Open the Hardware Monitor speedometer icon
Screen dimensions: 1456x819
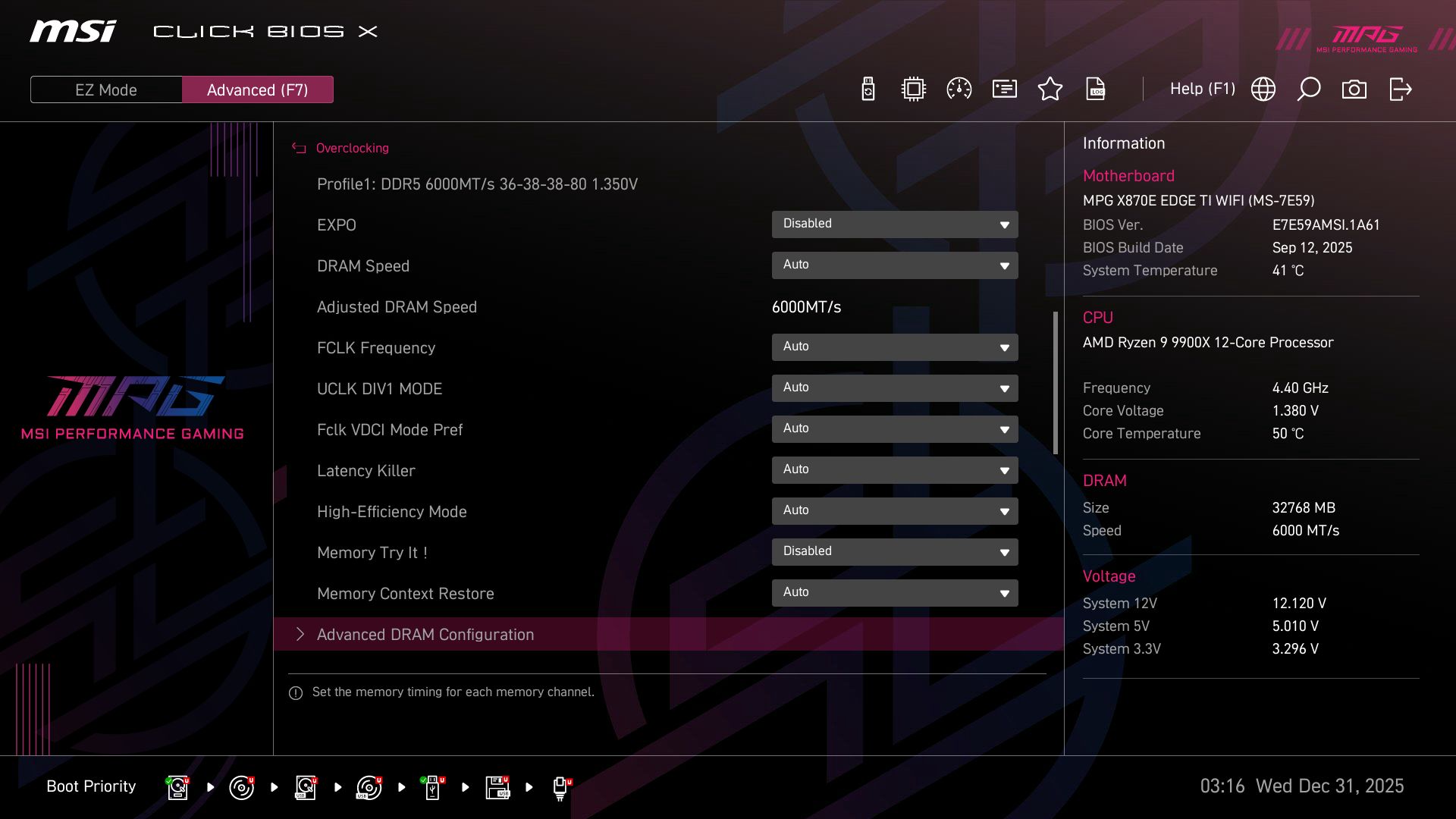959,89
